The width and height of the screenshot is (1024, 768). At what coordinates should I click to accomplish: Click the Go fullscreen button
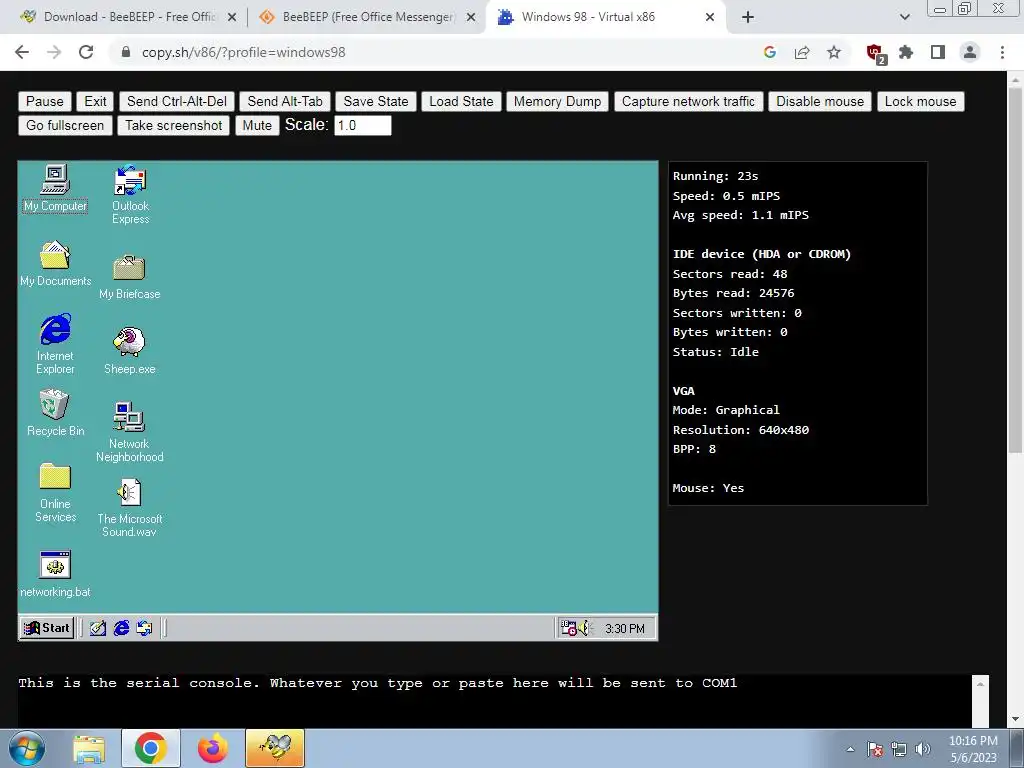[x=65, y=125]
